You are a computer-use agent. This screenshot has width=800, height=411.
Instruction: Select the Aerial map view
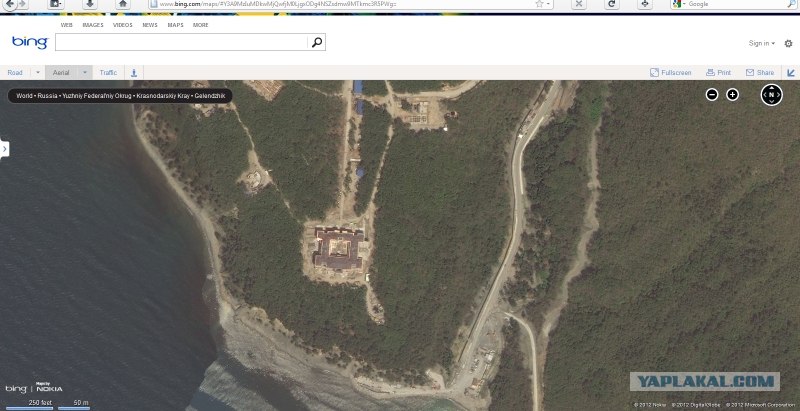coord(61,73)
